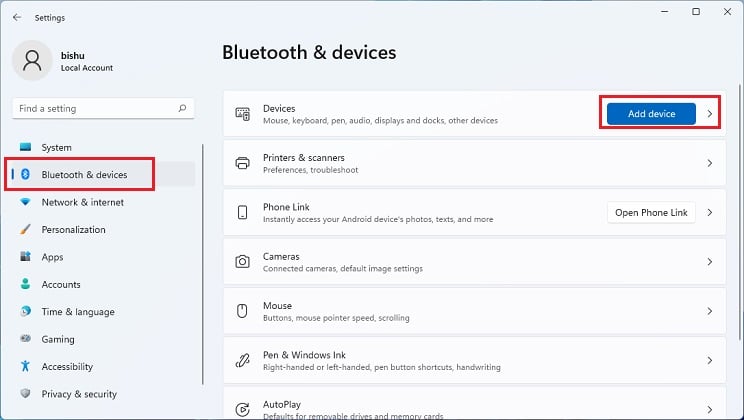Click the Add device button
The image size is (744, 420).
[x=651, y=114]
